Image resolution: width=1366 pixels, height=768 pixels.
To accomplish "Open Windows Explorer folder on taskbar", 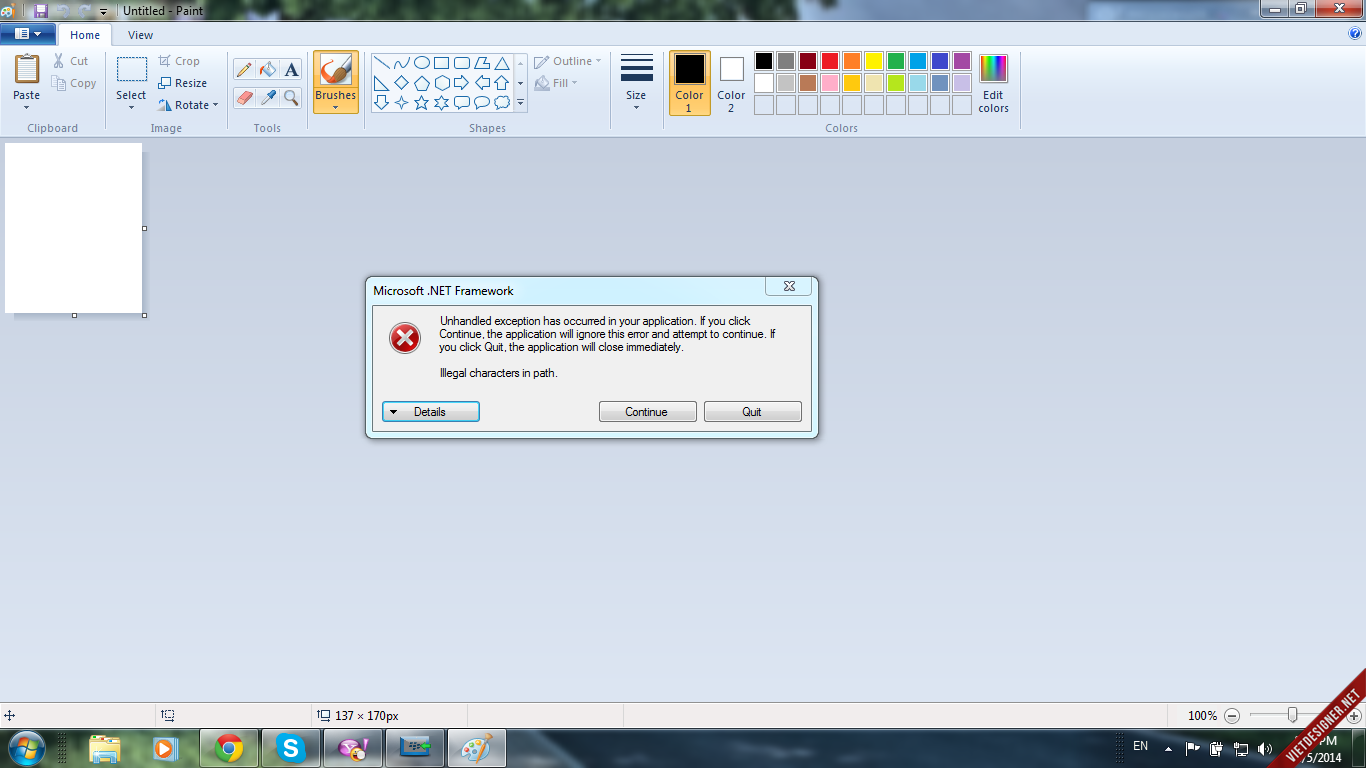I will (x=105, y=748).
